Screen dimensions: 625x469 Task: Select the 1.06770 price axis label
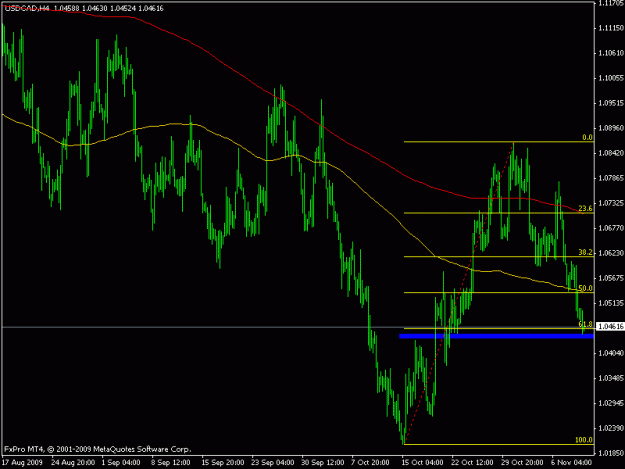click(x=611, y=228)
